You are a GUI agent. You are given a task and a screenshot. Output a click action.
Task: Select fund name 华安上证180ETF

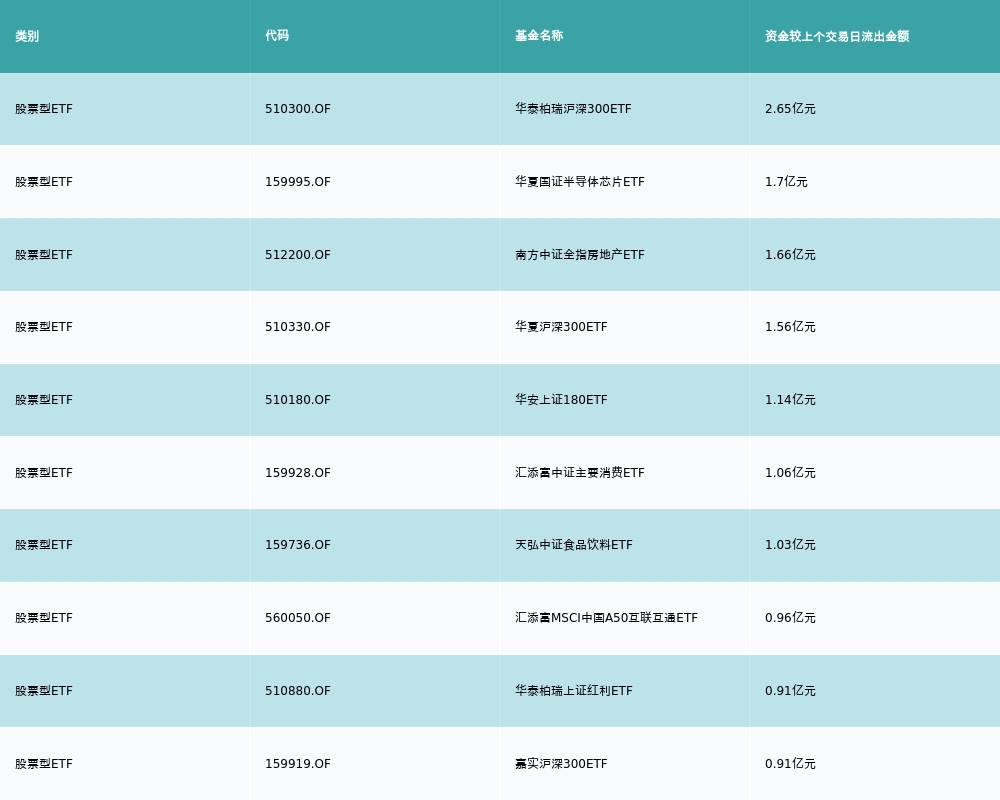pyautogui.click(x=561, y=400)
